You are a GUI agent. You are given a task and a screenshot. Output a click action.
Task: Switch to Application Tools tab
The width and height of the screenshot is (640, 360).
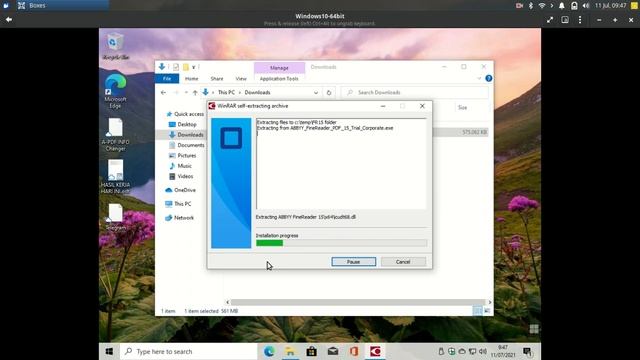(x=279, y=78)
